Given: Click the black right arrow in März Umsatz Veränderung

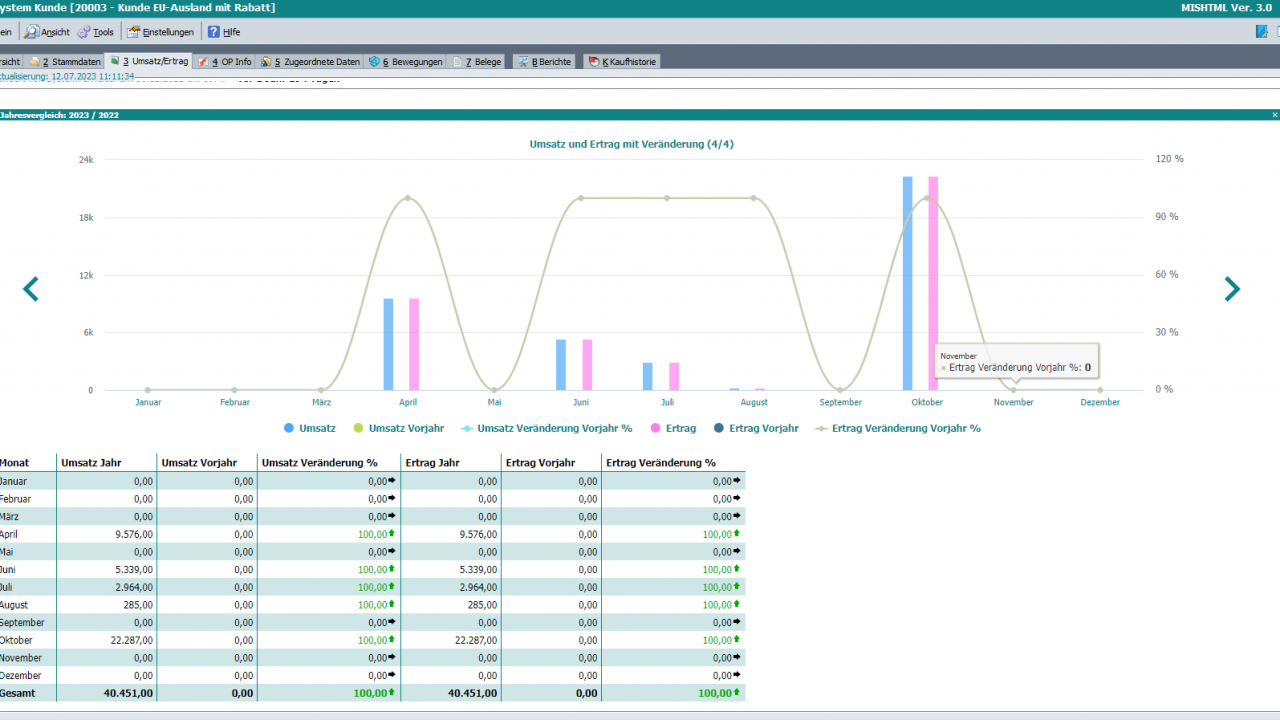Looking at the screenshot, I should (392, 516).
